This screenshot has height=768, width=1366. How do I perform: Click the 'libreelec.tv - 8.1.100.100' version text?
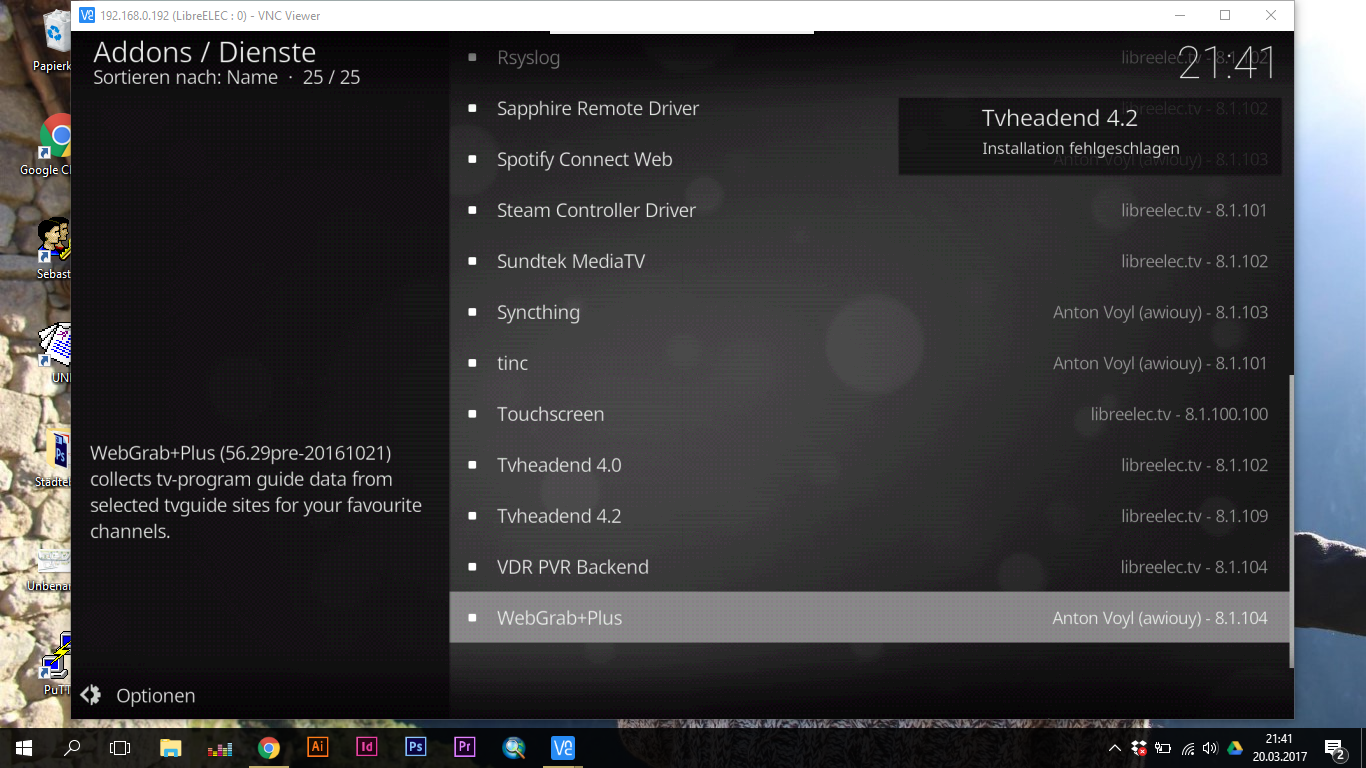(x=1179, y=414)
